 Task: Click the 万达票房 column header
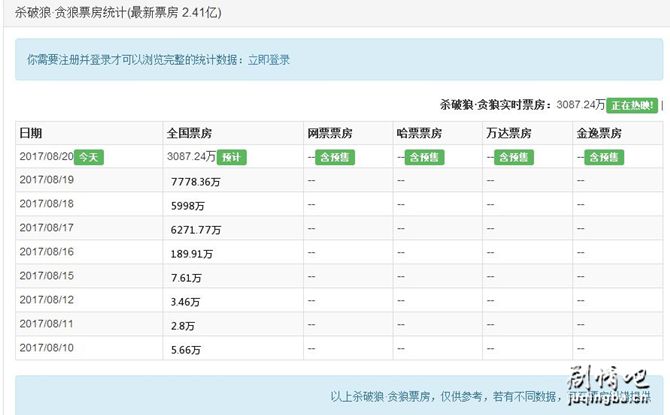509,134
